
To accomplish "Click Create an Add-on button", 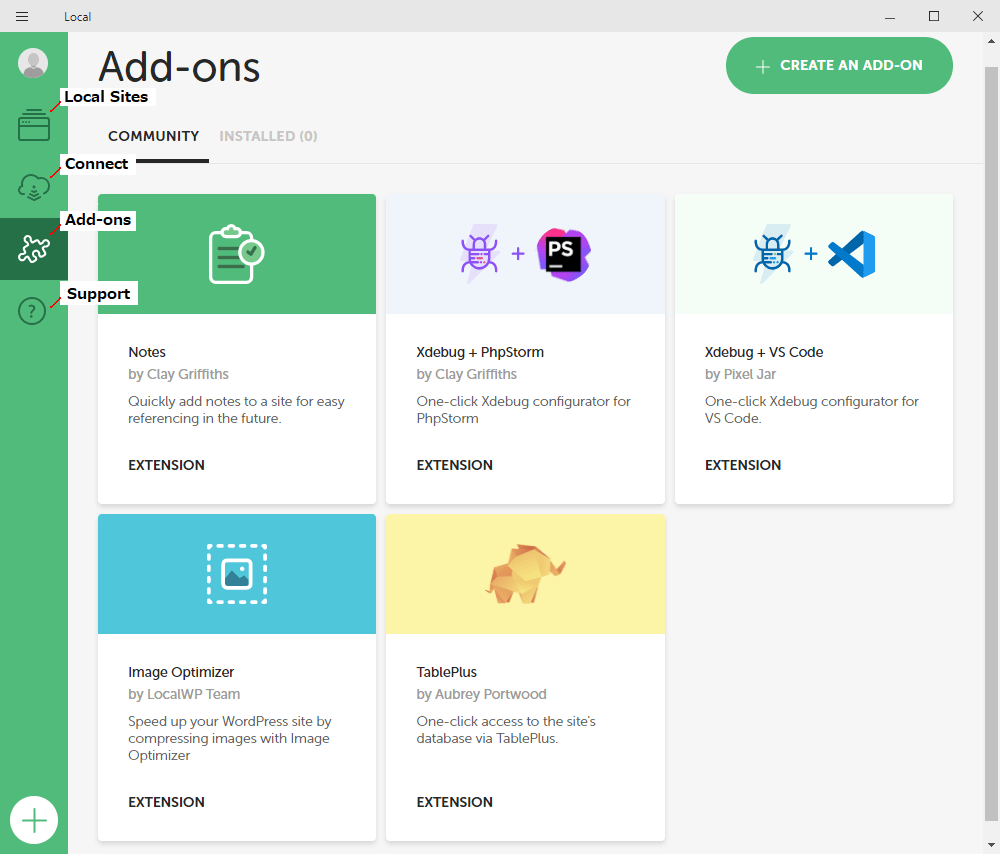I will click(839, 65).
